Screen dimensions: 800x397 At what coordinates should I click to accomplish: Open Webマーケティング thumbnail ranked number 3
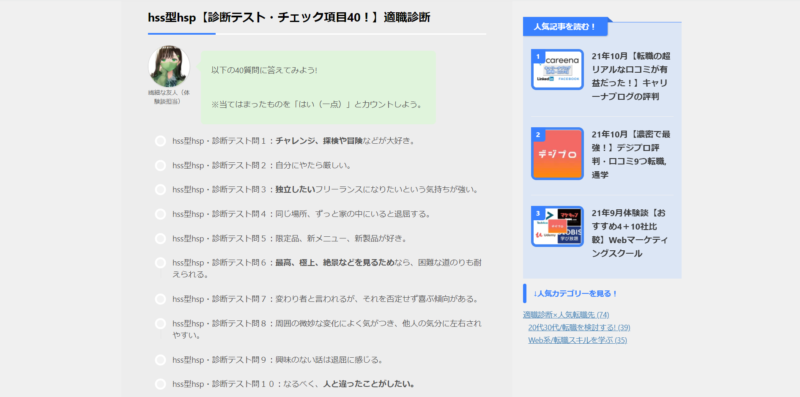(557, 227)
